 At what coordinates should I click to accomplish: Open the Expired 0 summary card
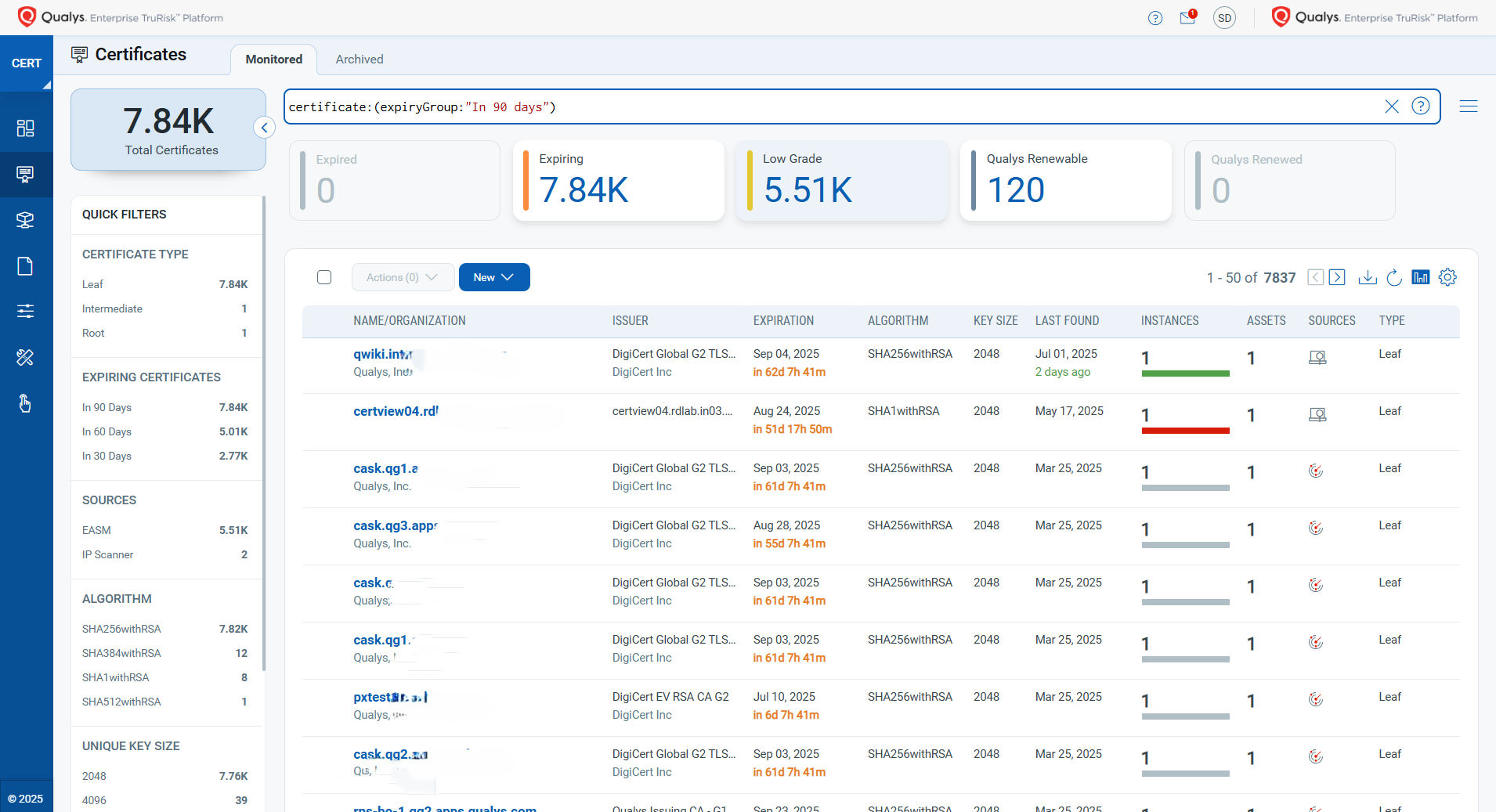(395, 181)
